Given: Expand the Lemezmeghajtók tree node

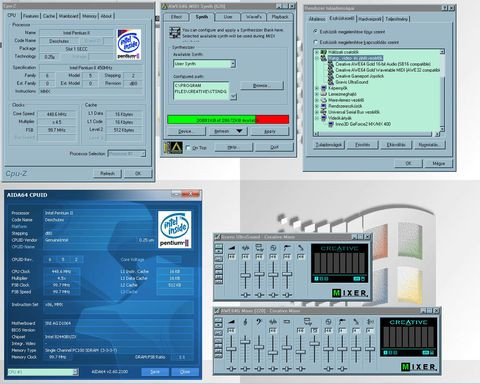Looking at the screenshot, I should click(x=317, y=94).
